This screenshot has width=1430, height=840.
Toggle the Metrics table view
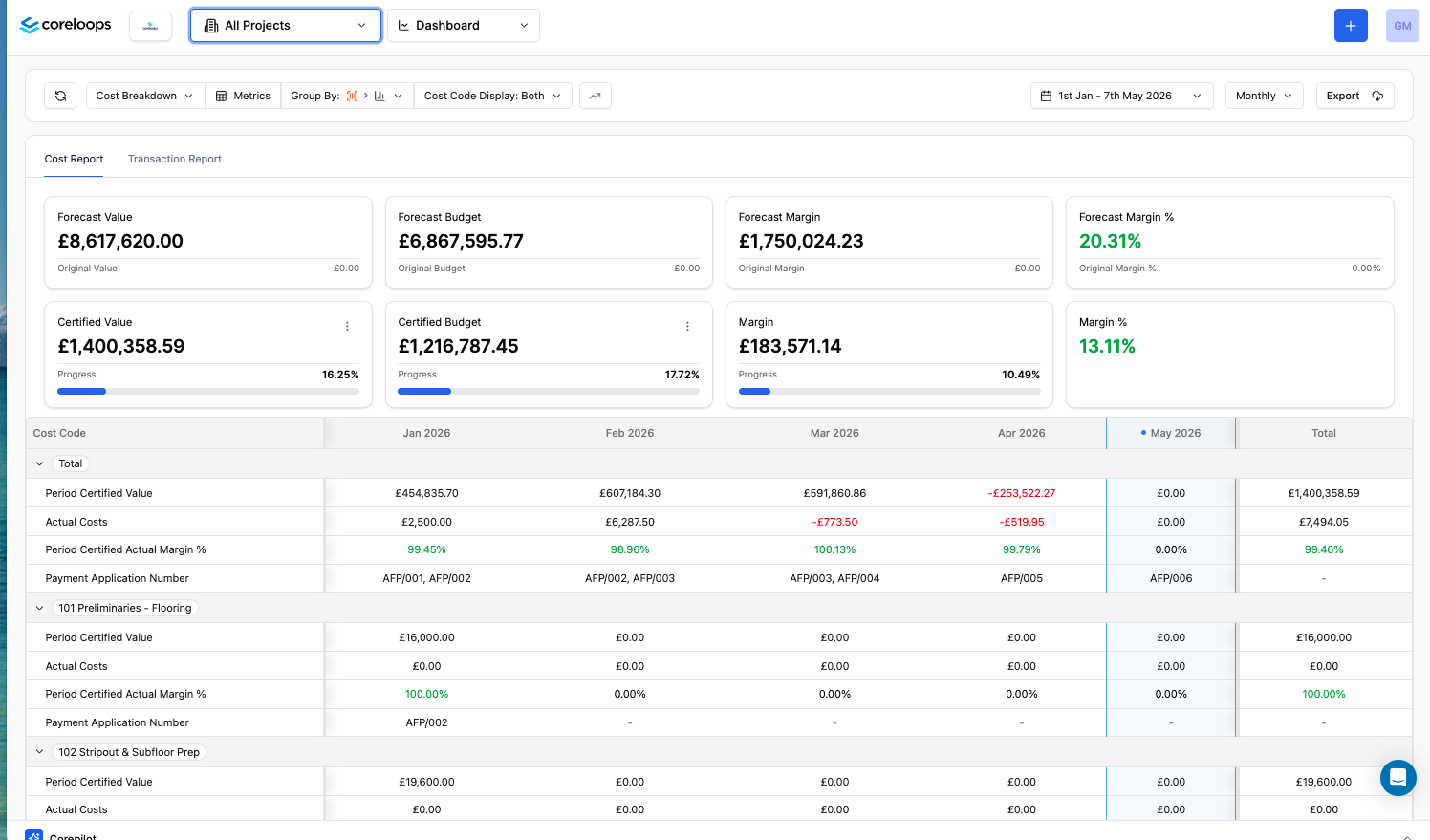243,96
